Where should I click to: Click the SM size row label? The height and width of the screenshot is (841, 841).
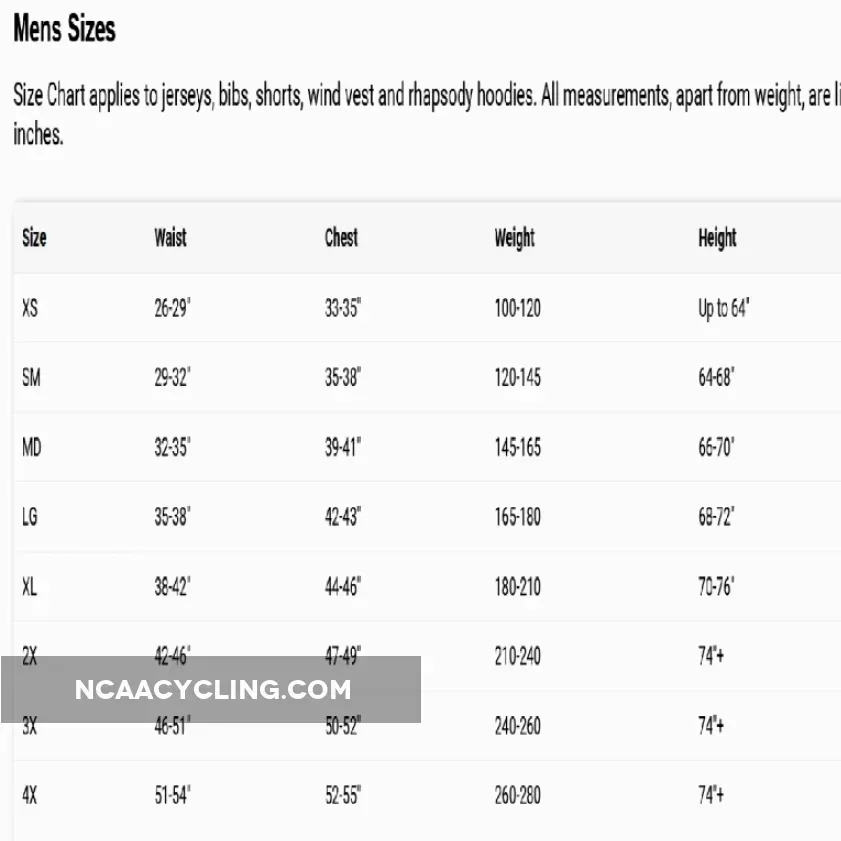pyautogui.click(x=31, y=378)
